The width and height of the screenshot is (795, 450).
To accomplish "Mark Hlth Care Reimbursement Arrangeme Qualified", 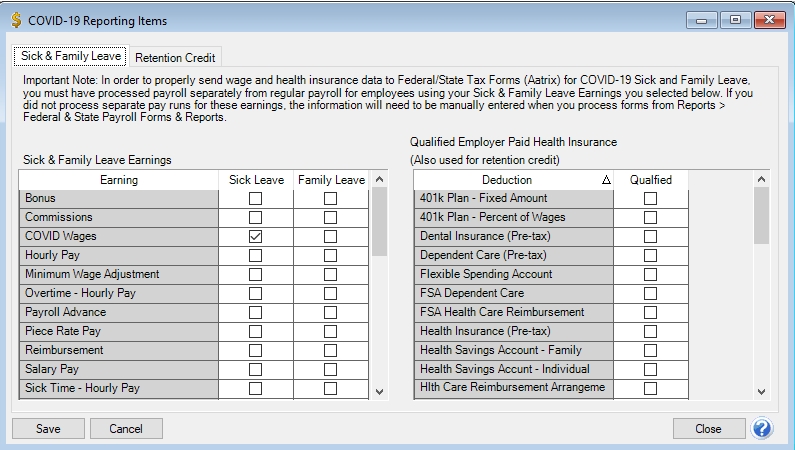I will (651, 389).
